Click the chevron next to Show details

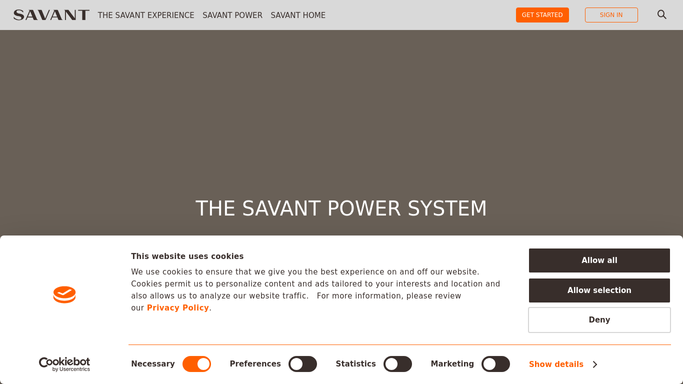pyautogui.click(x=595, y=364)
